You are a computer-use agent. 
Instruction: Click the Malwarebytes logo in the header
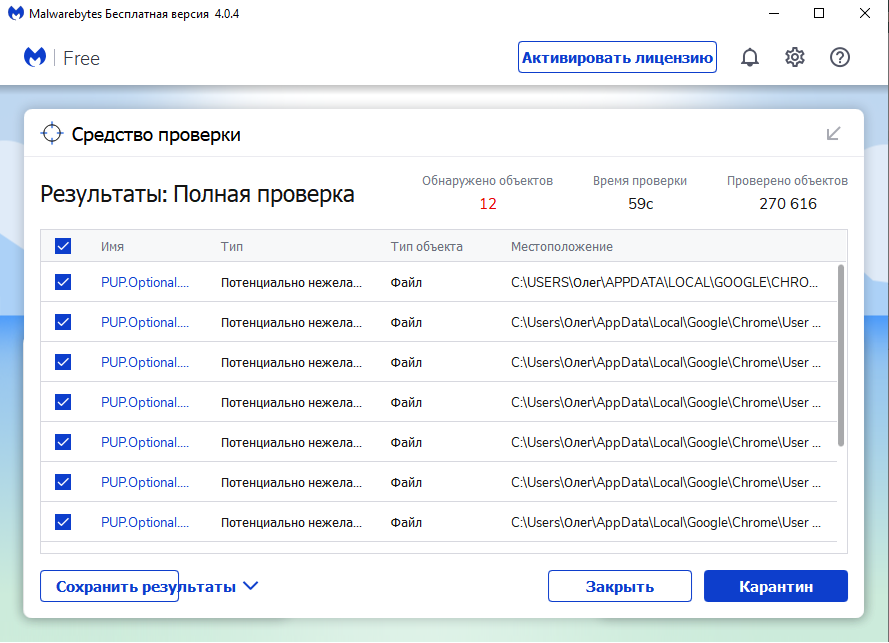coord(36,58)
